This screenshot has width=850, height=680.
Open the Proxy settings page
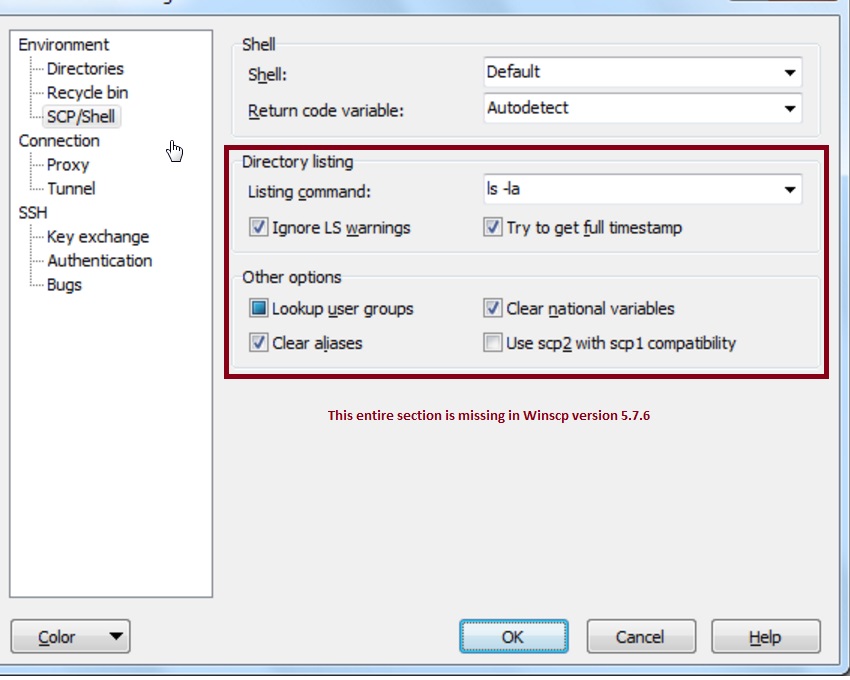click(x=68, y=164)
